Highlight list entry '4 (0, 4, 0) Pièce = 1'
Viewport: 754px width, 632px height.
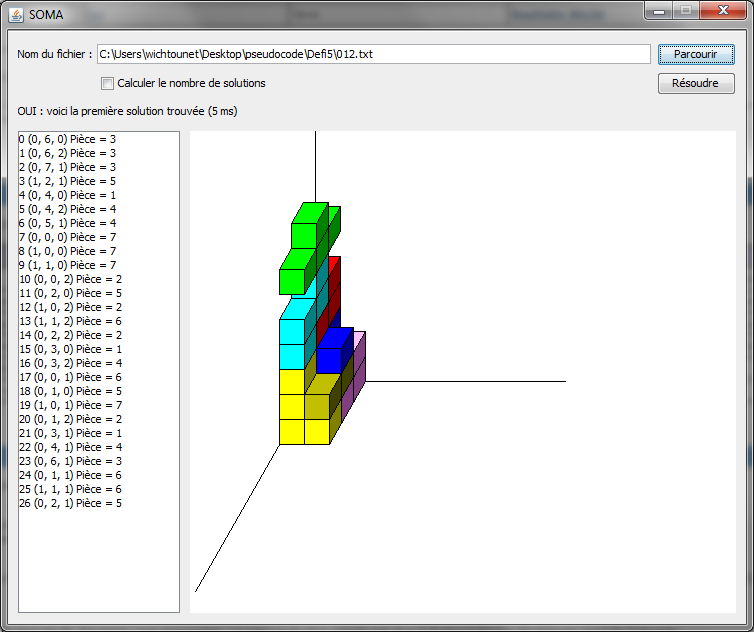pyautogui.click(x=67, y=195)
